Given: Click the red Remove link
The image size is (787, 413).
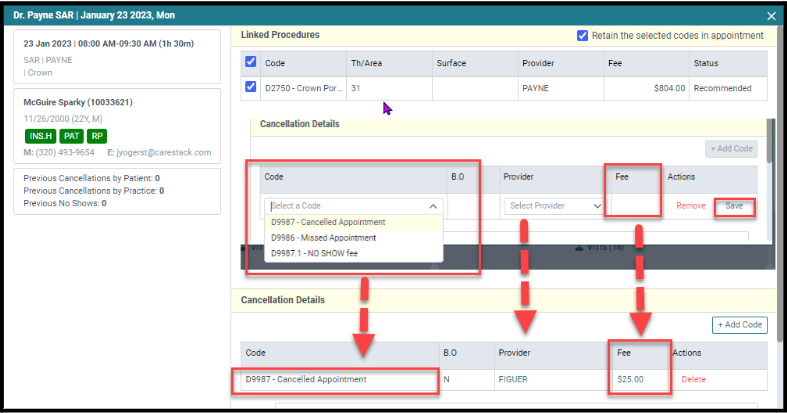Looking at the screenshot, I should tap(691, 206).
